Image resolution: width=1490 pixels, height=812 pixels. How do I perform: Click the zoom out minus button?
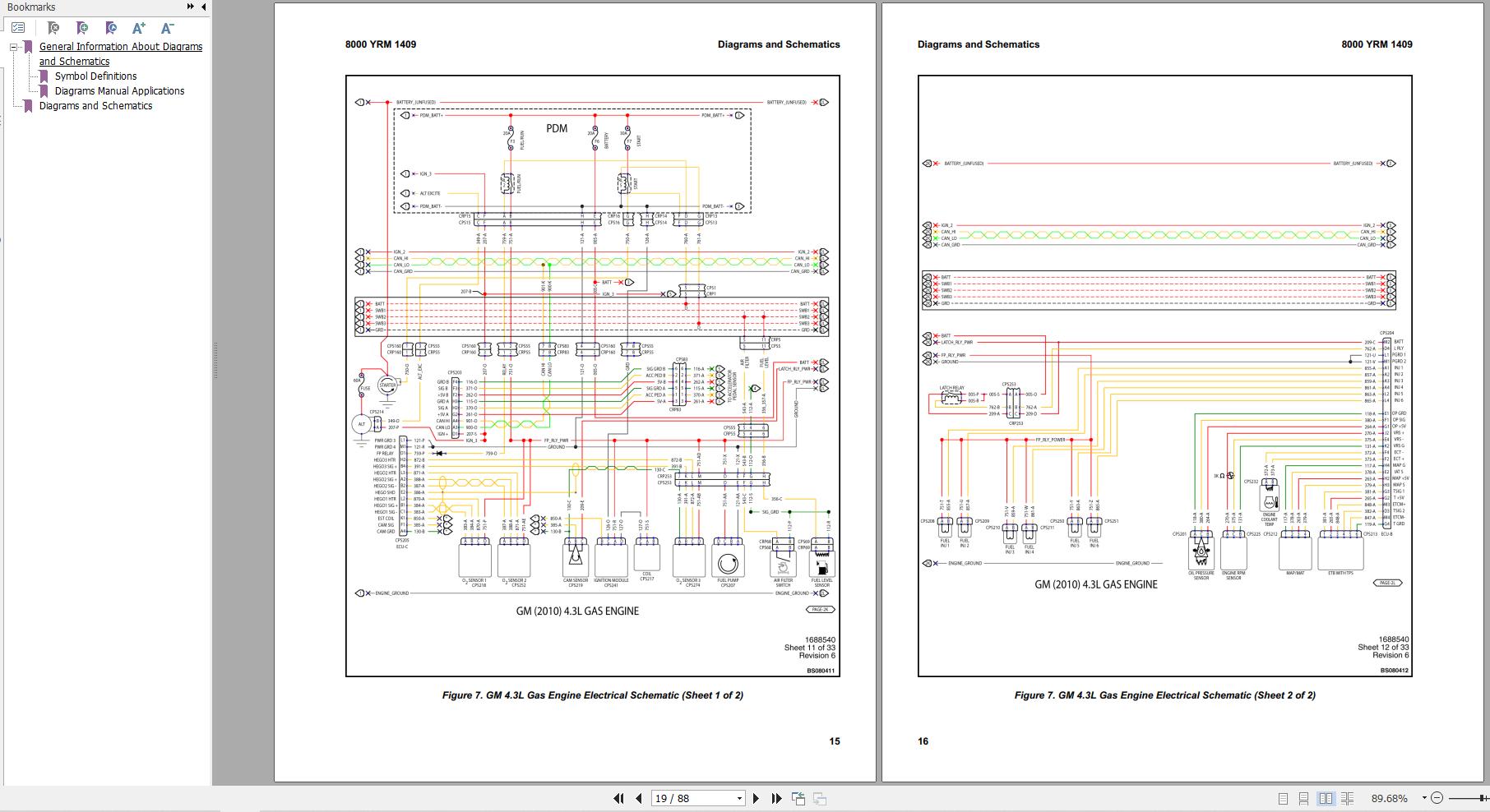[1437, 798]
